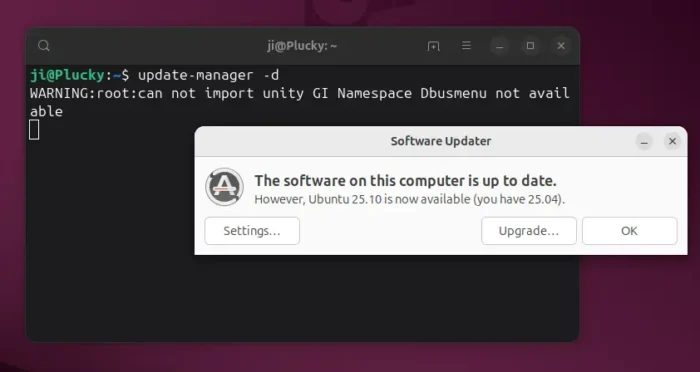This screenshot has width=700, height=372.
Task: Open the terminal search icon
Action: [x=44, y=46]
